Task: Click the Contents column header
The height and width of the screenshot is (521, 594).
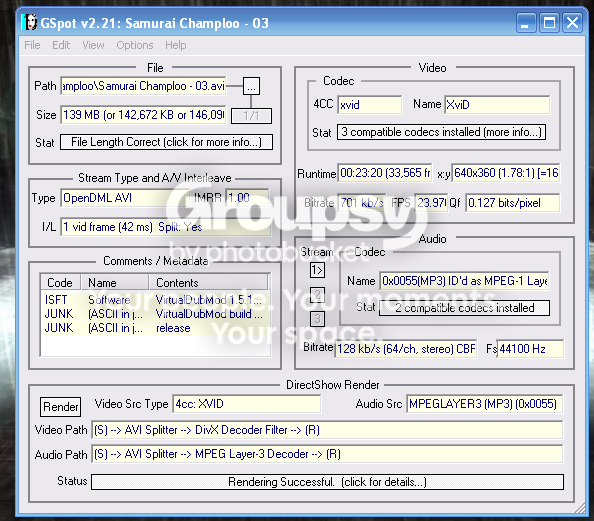Action: 208,283
